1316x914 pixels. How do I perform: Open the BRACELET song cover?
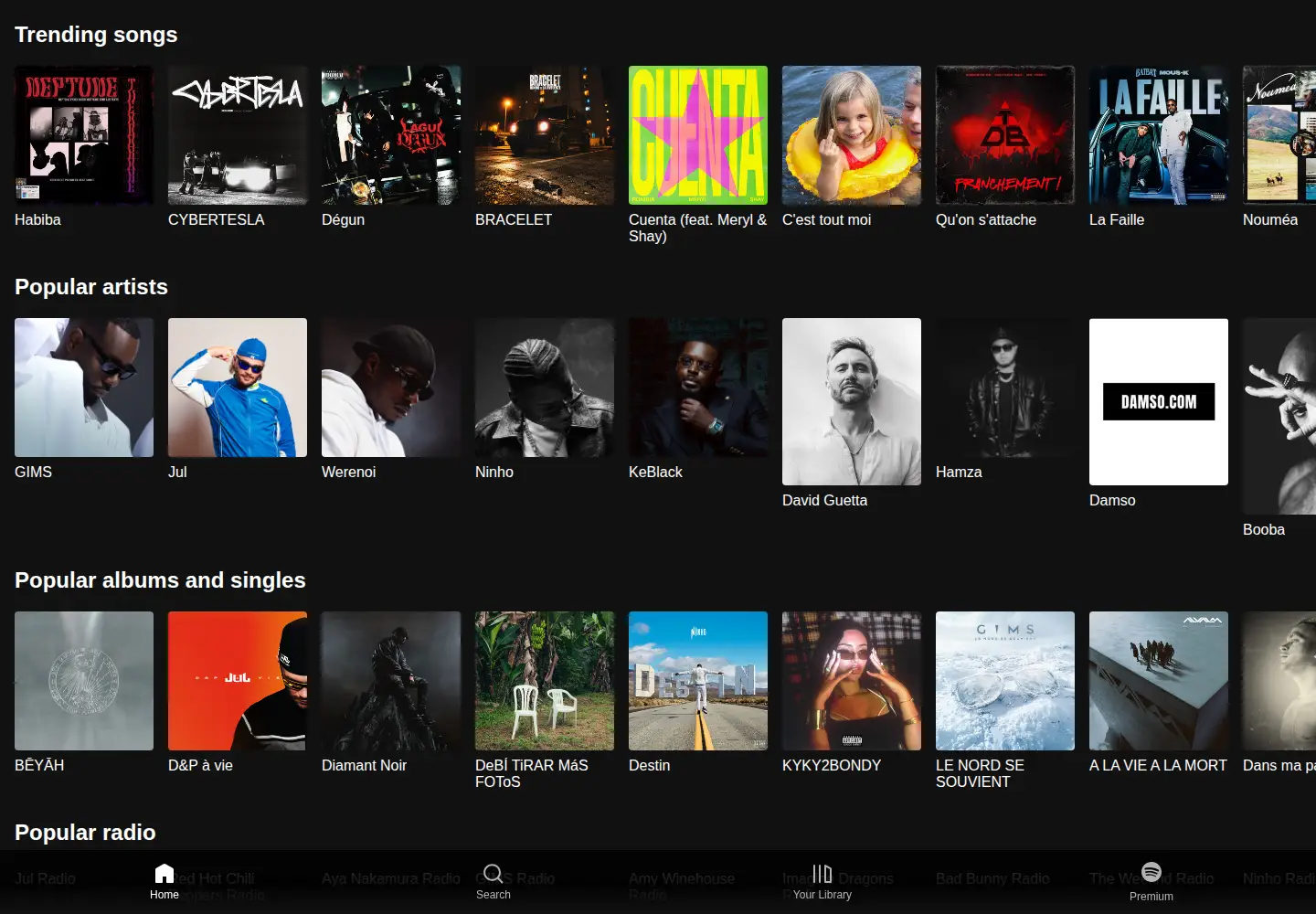click(x=545, y=135)
